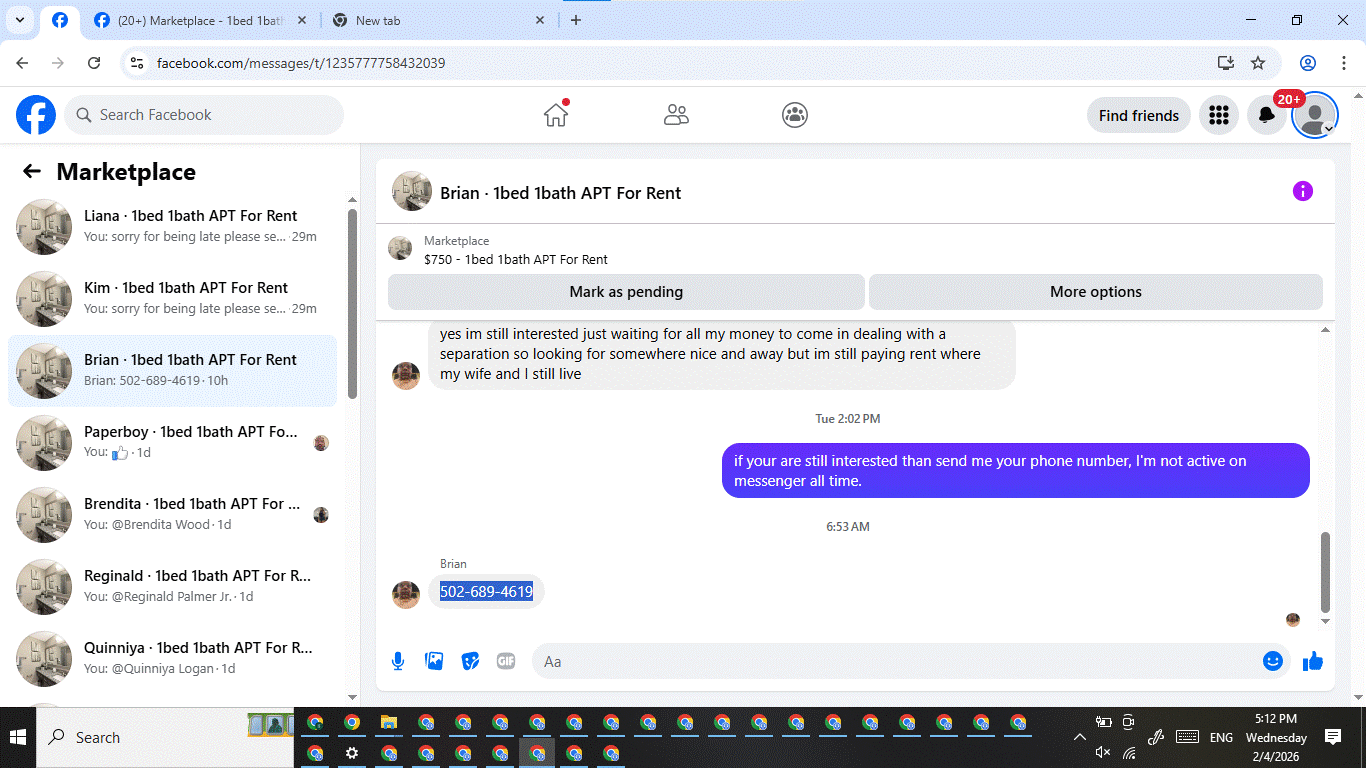Open Paperboy's conversation
1366x768 pixels.
[x=172, y=443]
